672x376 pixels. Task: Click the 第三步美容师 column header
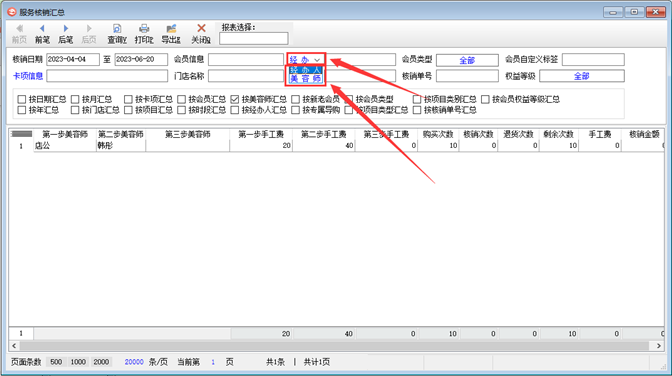[x=188, y=135]
